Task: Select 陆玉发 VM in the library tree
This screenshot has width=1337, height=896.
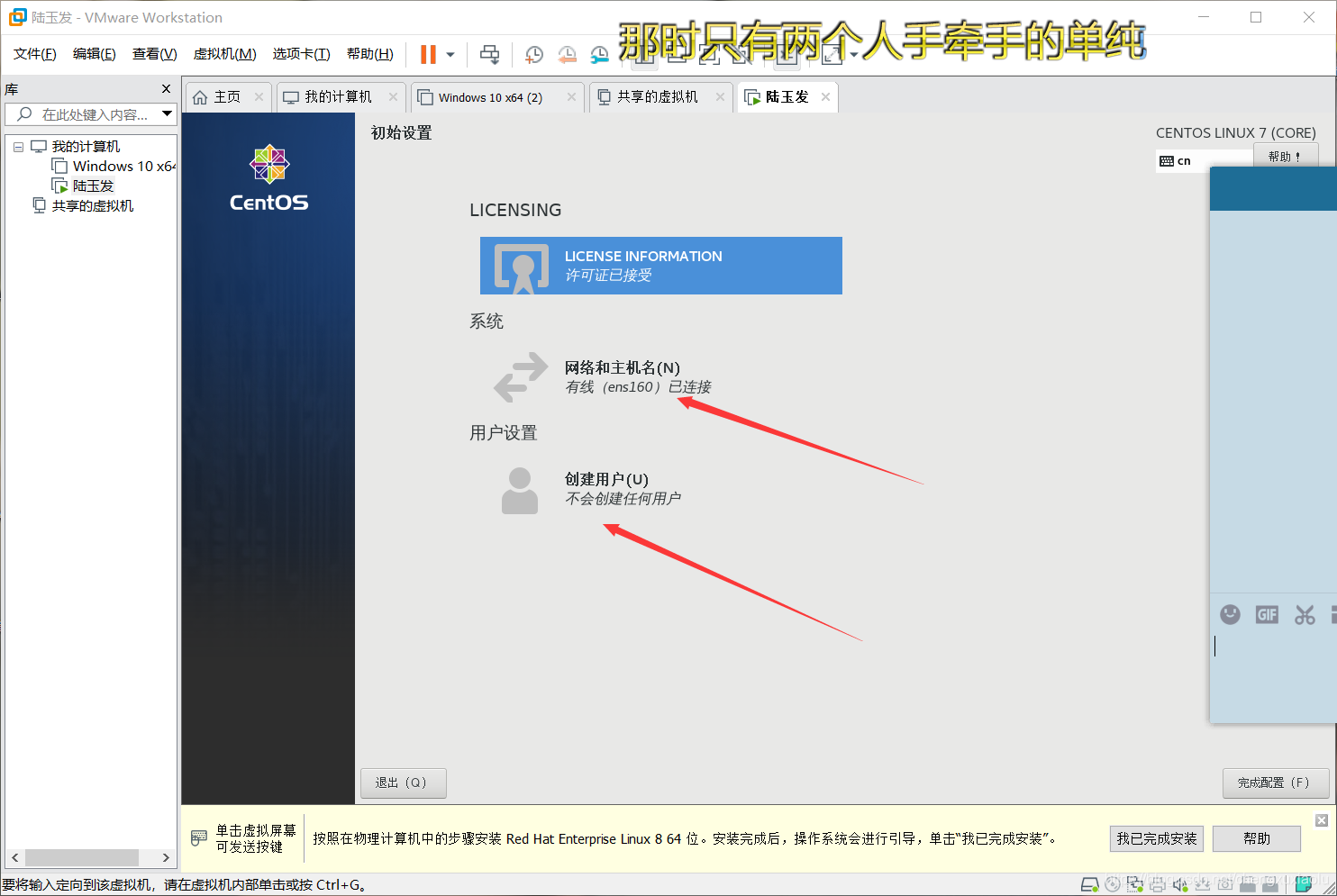Action: coord(93,186)
